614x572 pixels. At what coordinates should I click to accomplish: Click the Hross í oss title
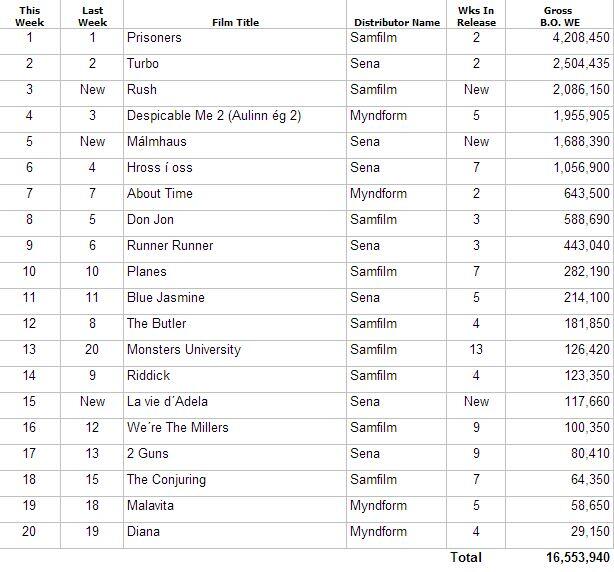pyautogui.click(x=160, y=168)
